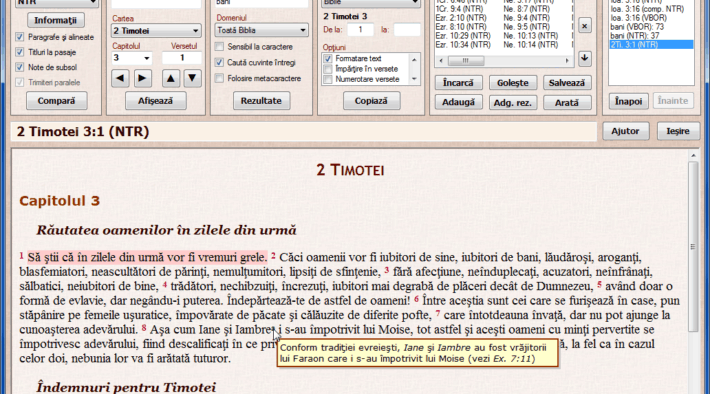Image resolution: width=710 pixels, height=394 pixels.
Task: Select history entry bani (VBOR): 73
Action: (637, 27)
